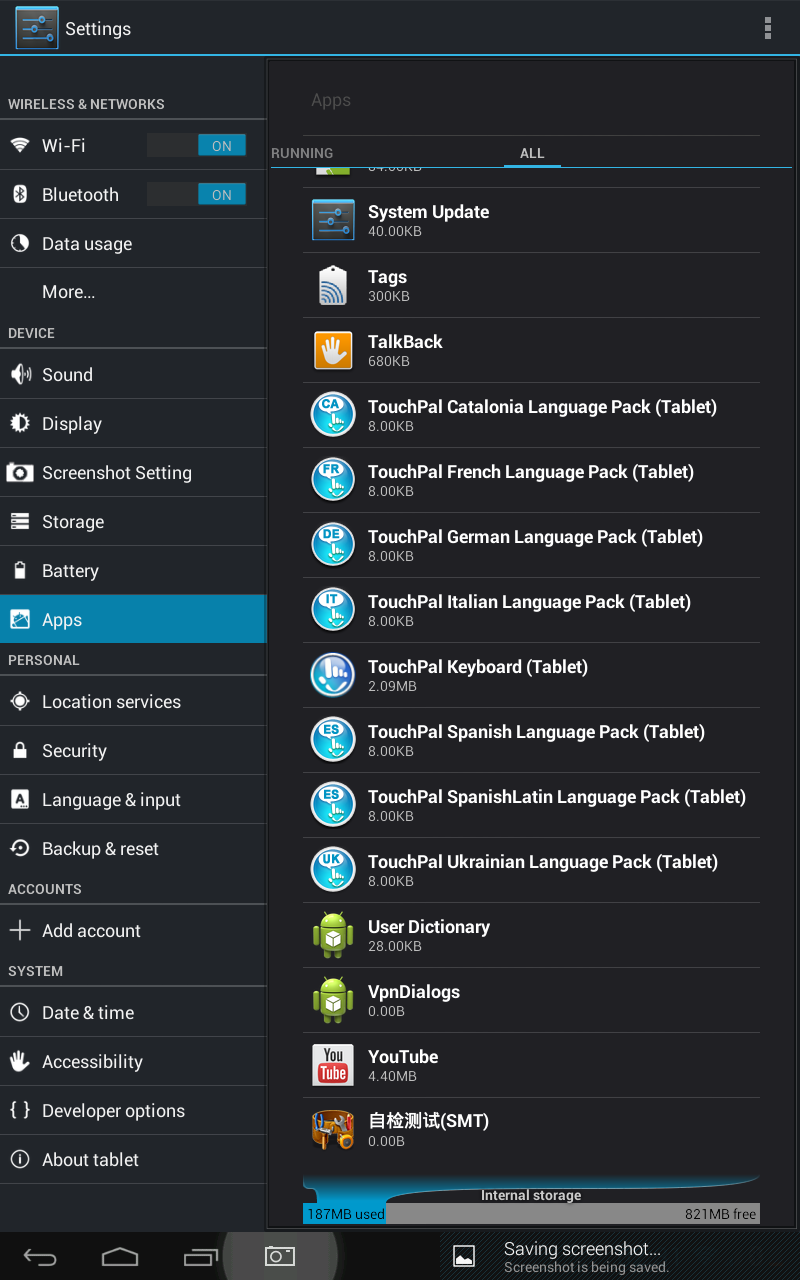The width and height of the screenshot is (800, 1280).
Task: Tap the 自检测试(SMT) app icon
Action: 333,1130
